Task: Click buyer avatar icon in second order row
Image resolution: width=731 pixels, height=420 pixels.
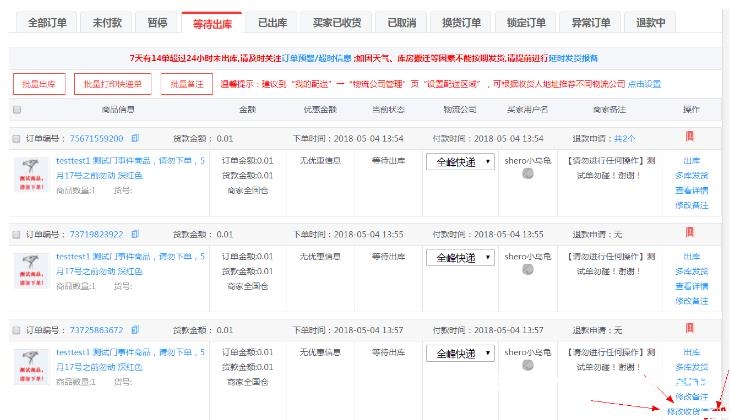Action: (527, 270)
